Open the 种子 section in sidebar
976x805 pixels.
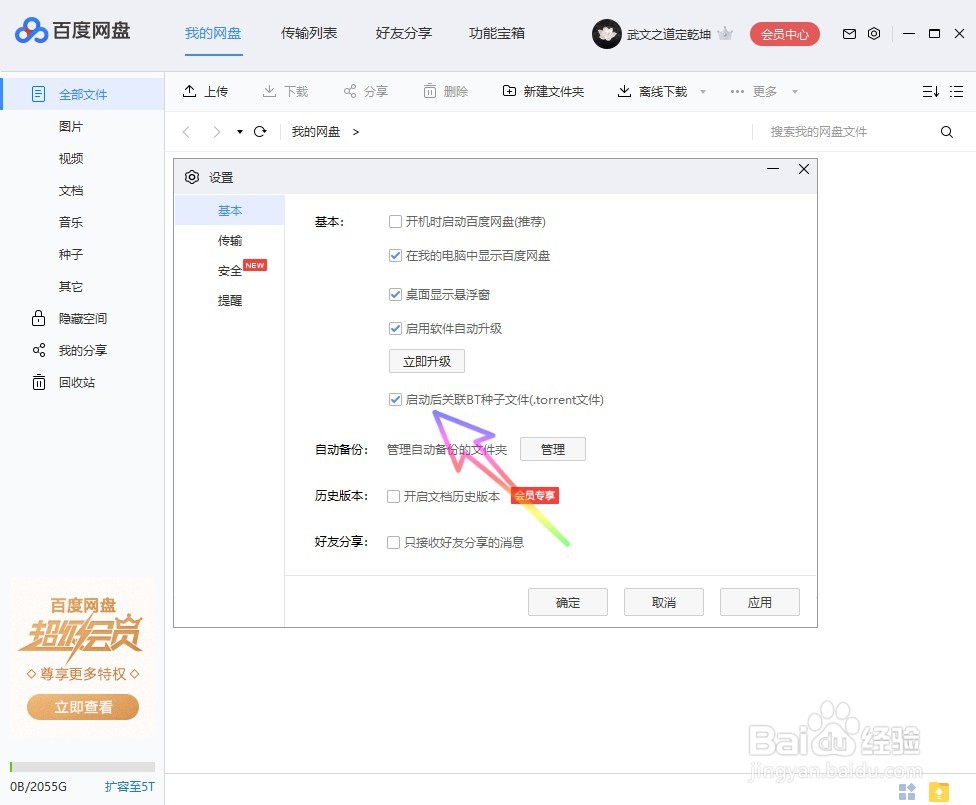71,254
